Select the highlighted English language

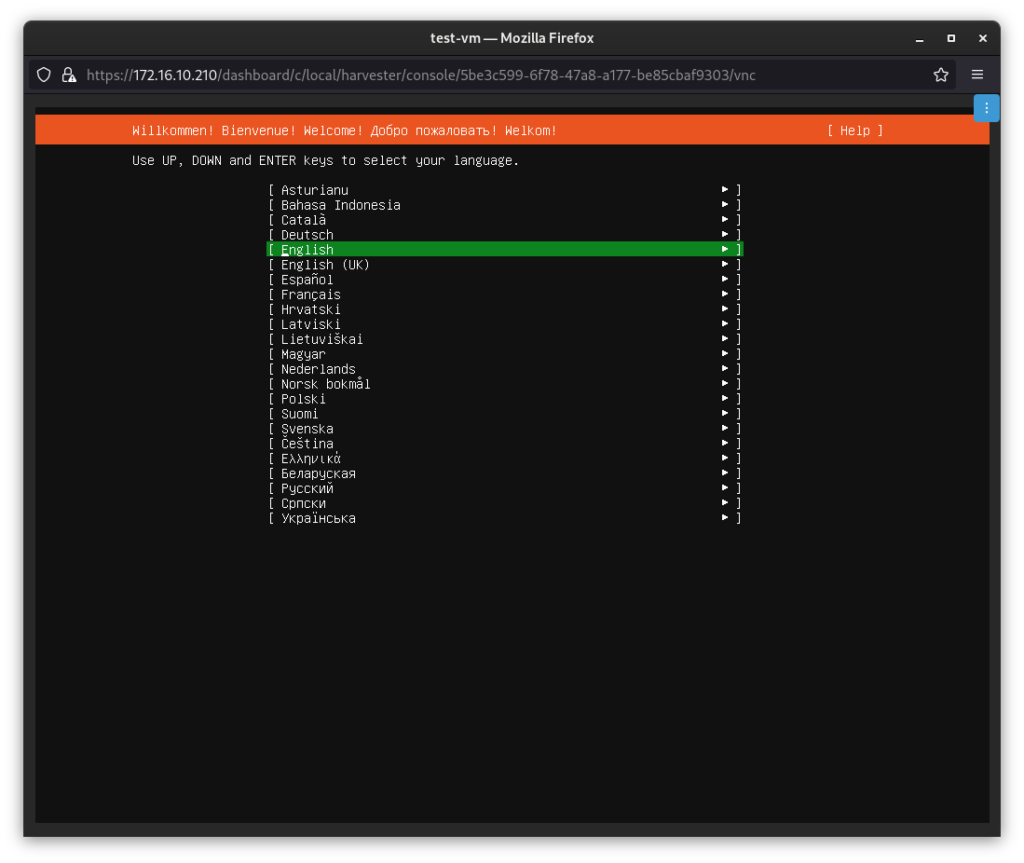504,250
